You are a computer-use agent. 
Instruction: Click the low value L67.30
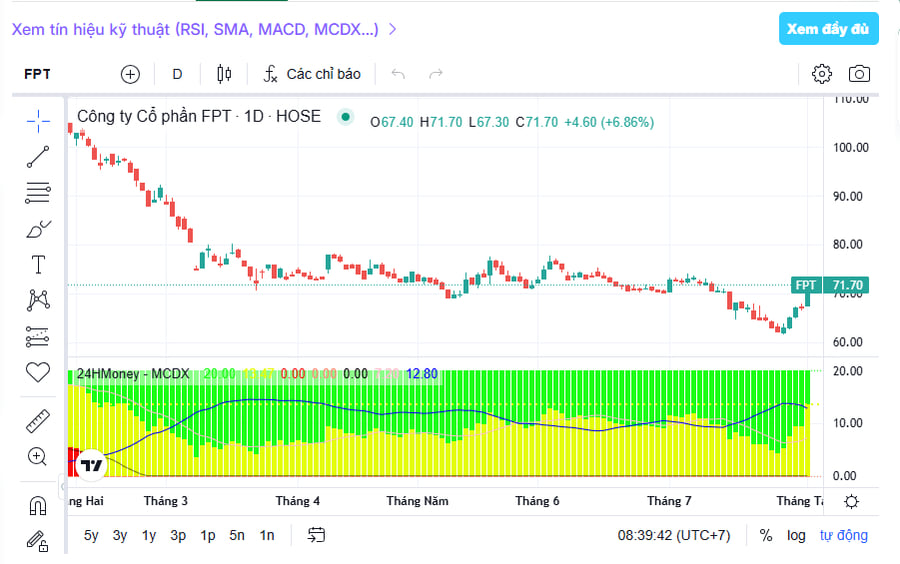[x=489, y=122]
